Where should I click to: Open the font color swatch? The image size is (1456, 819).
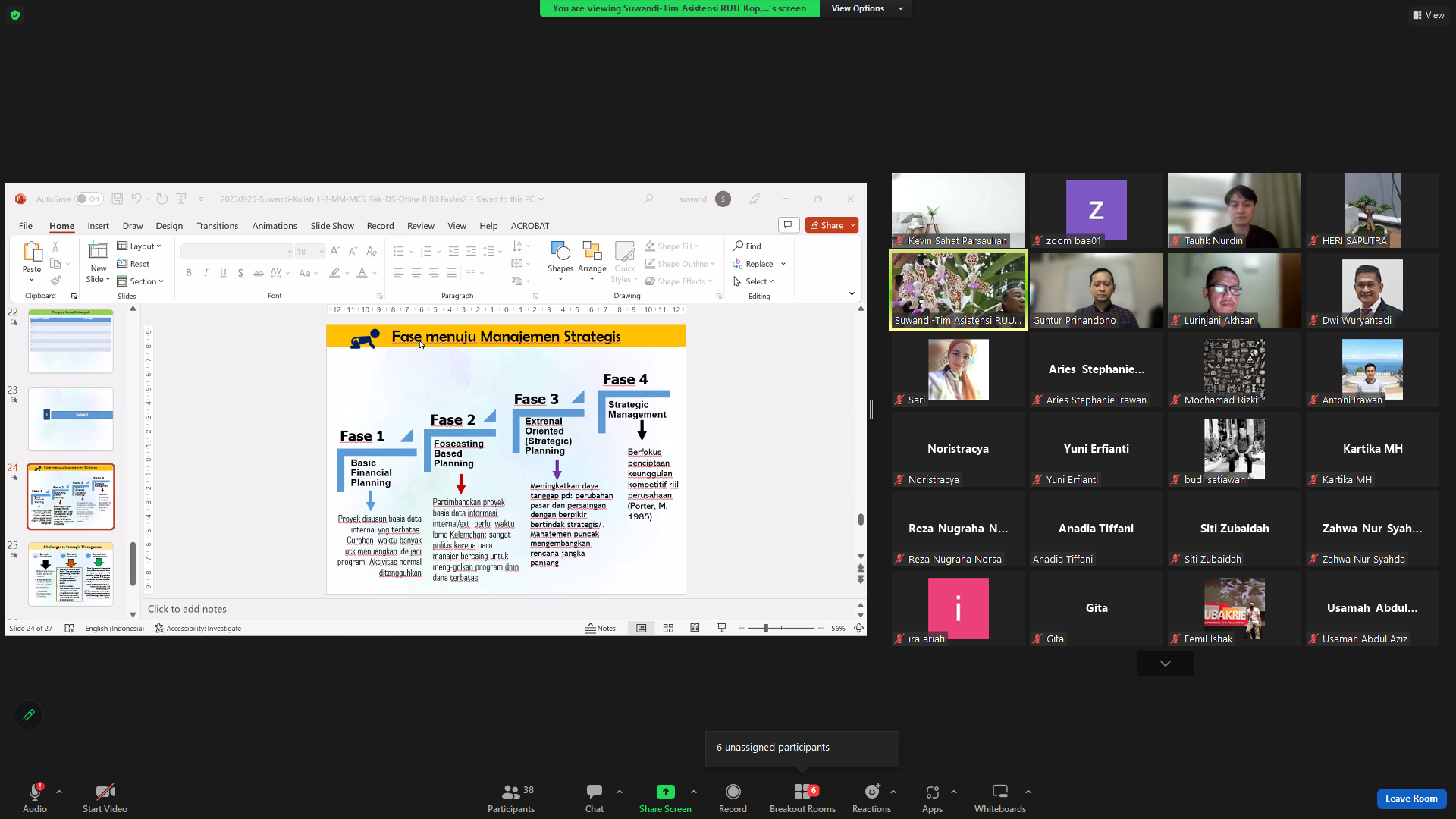point(362,273)
